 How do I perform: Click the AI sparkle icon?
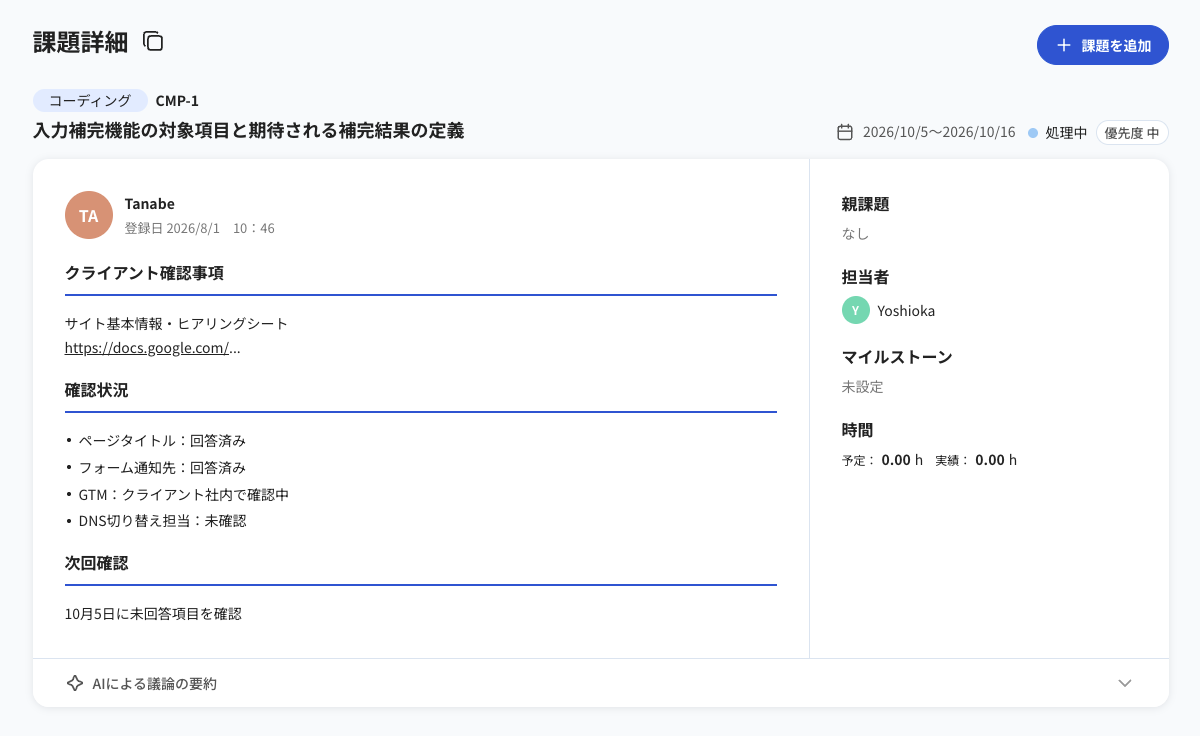coord(75,683)
